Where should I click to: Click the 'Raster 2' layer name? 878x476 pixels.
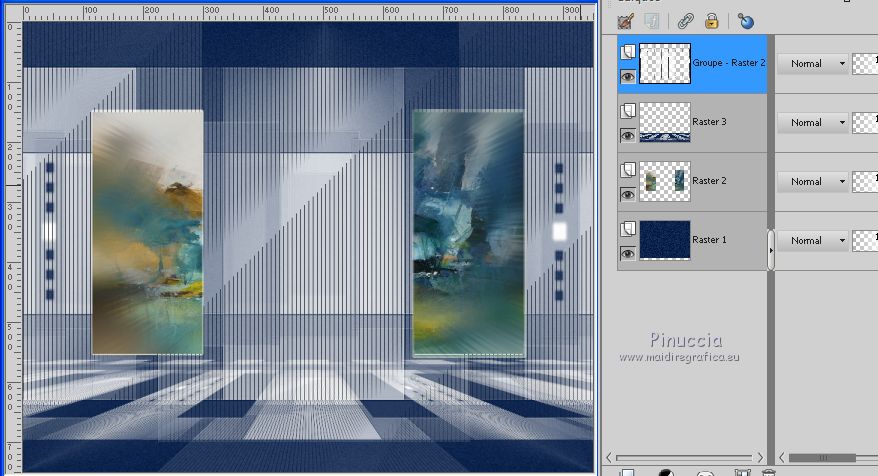[709, 180]
